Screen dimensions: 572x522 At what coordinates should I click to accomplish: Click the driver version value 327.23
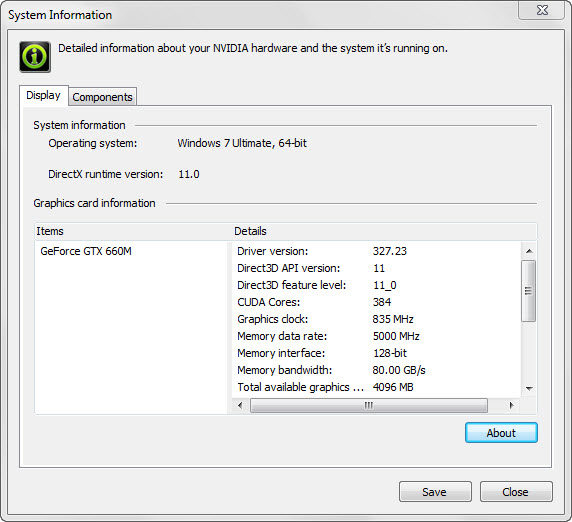tap(390, 251)
